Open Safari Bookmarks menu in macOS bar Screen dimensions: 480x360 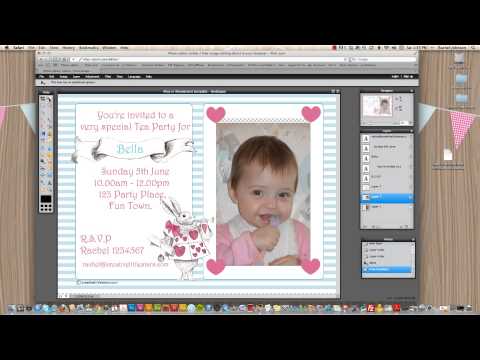pyautogui.click(x=89, y=48)
